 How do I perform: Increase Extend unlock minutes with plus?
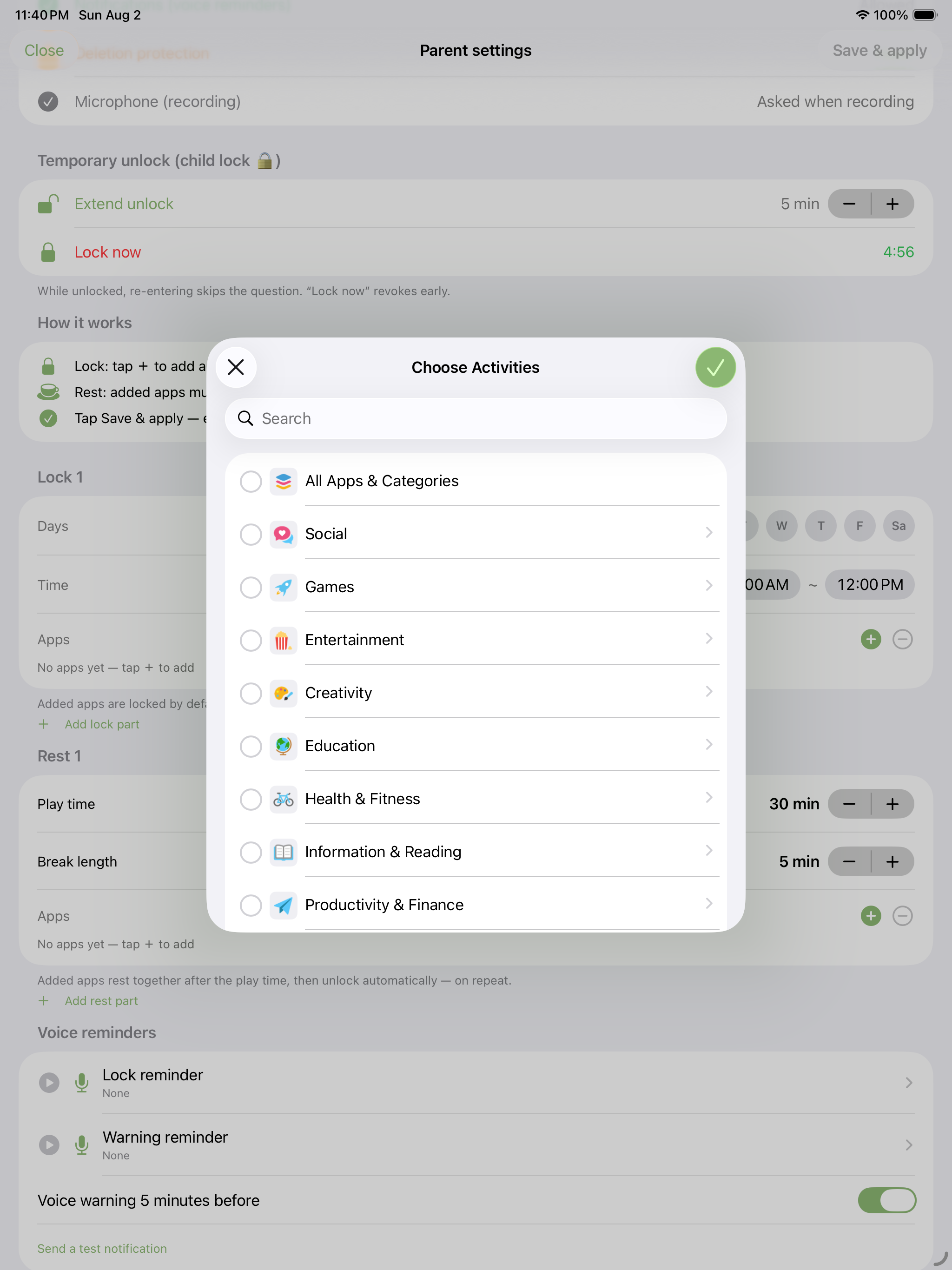pyautogui.click(x=893, y=204)
